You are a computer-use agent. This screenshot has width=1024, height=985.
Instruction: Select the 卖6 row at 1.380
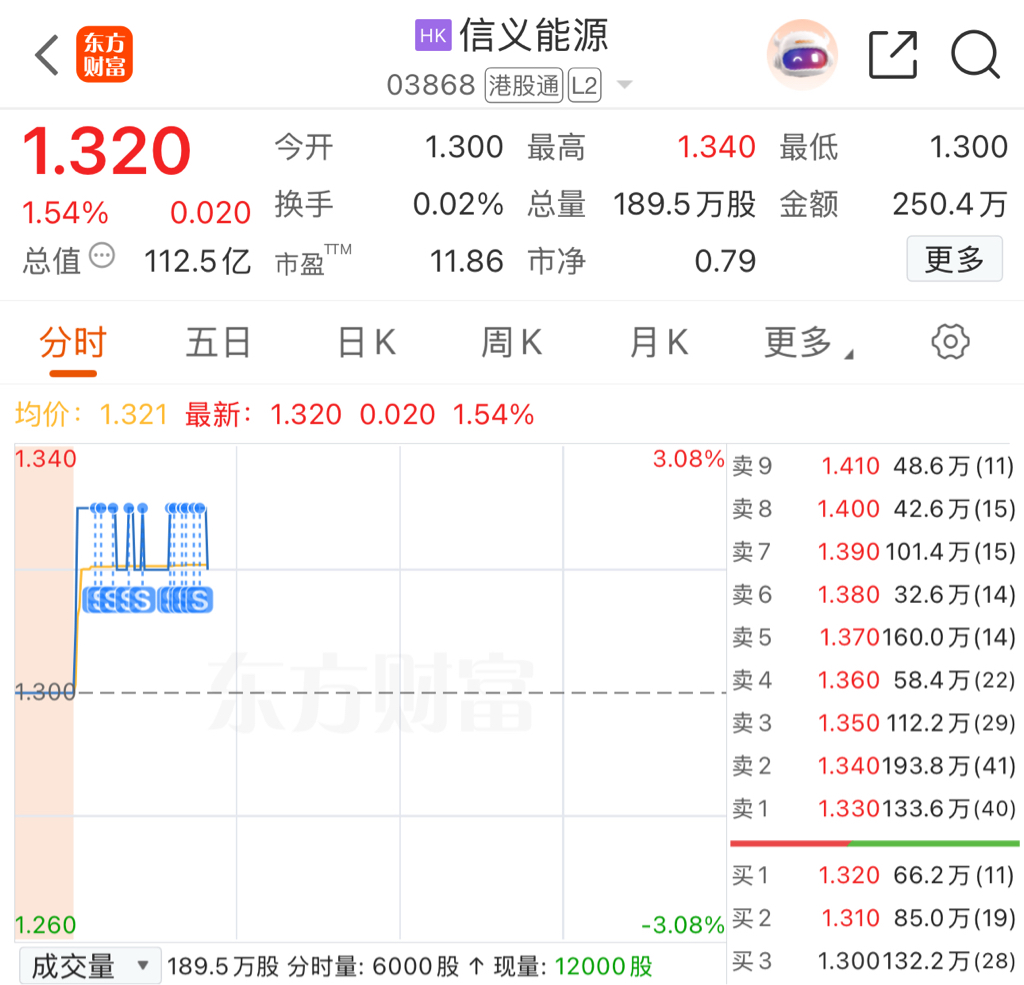[x=873, y=594]
